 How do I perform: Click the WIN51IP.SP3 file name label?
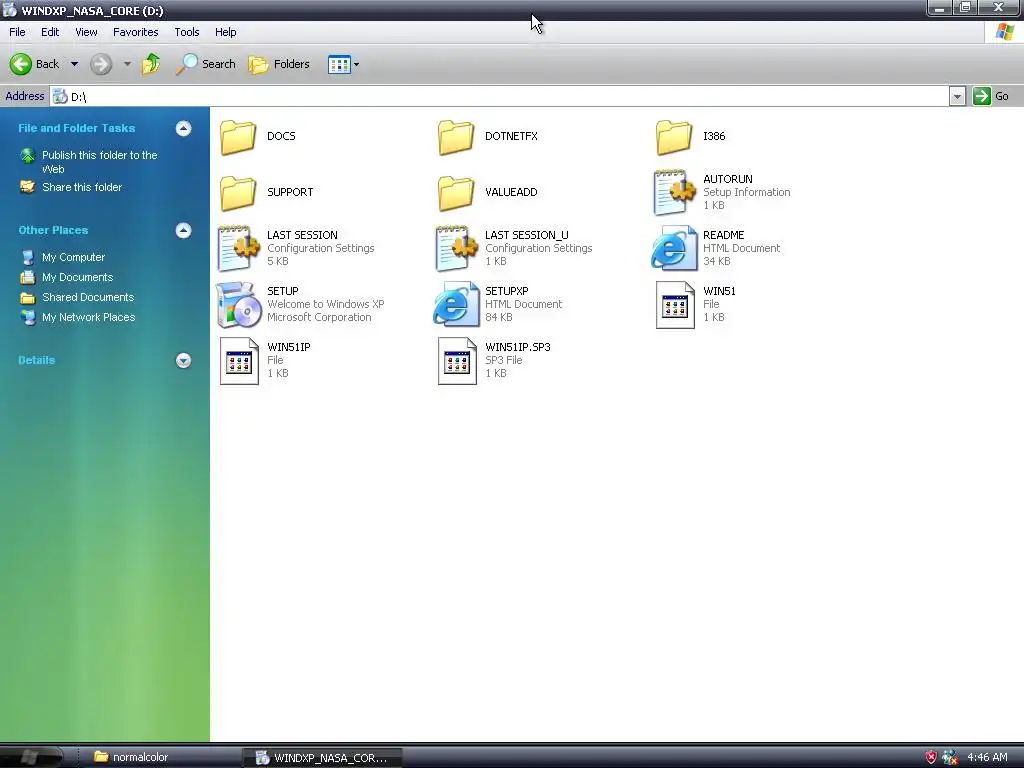coord(517,347)
